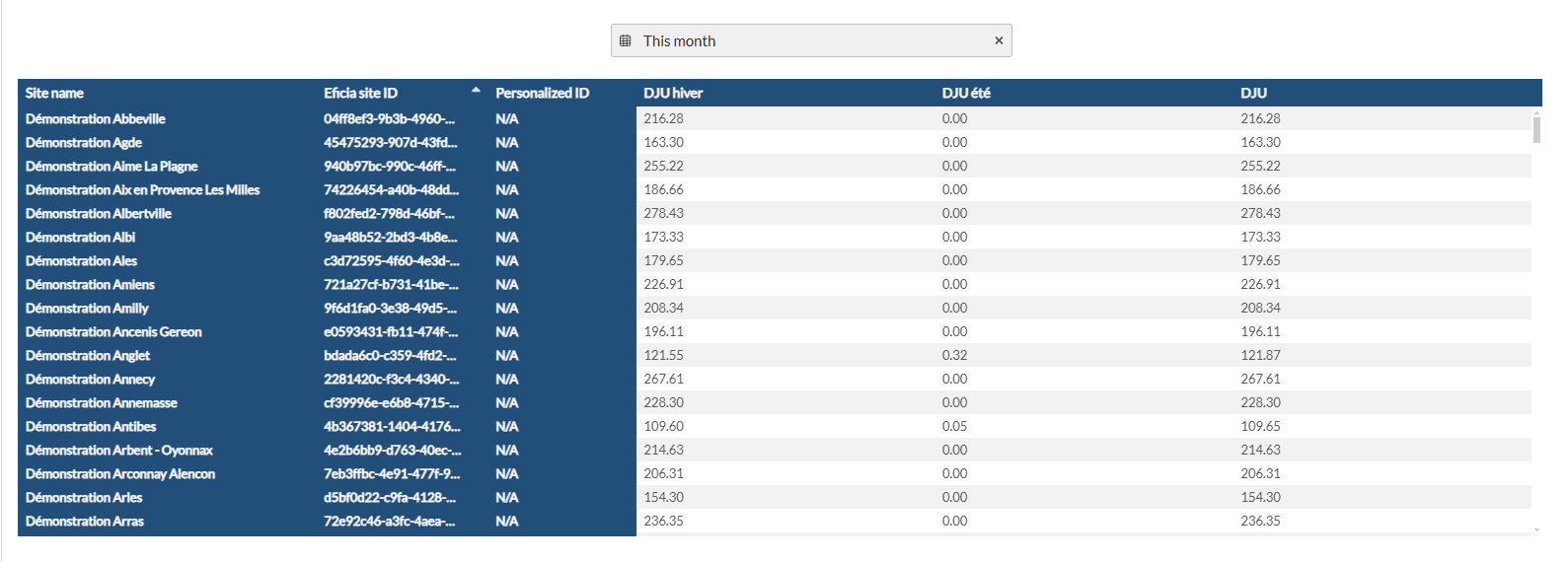This screenshot has width=1568, height=562.
Task: Select the Démonstration Aix en Provence Les Milles site
Action: tap(143, 190)
